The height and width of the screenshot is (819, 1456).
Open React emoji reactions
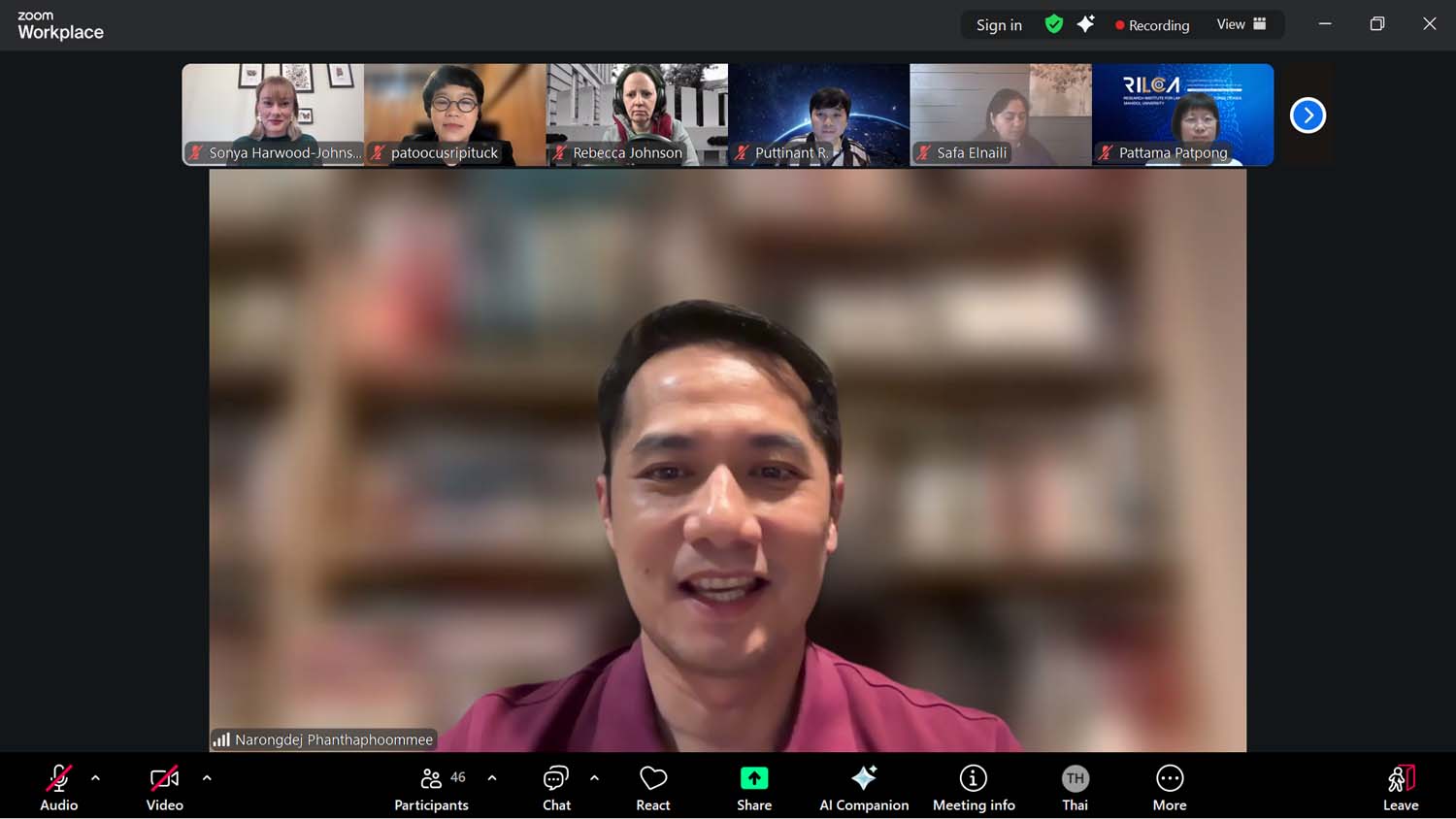pyautogui.click(x=653, y=787)
